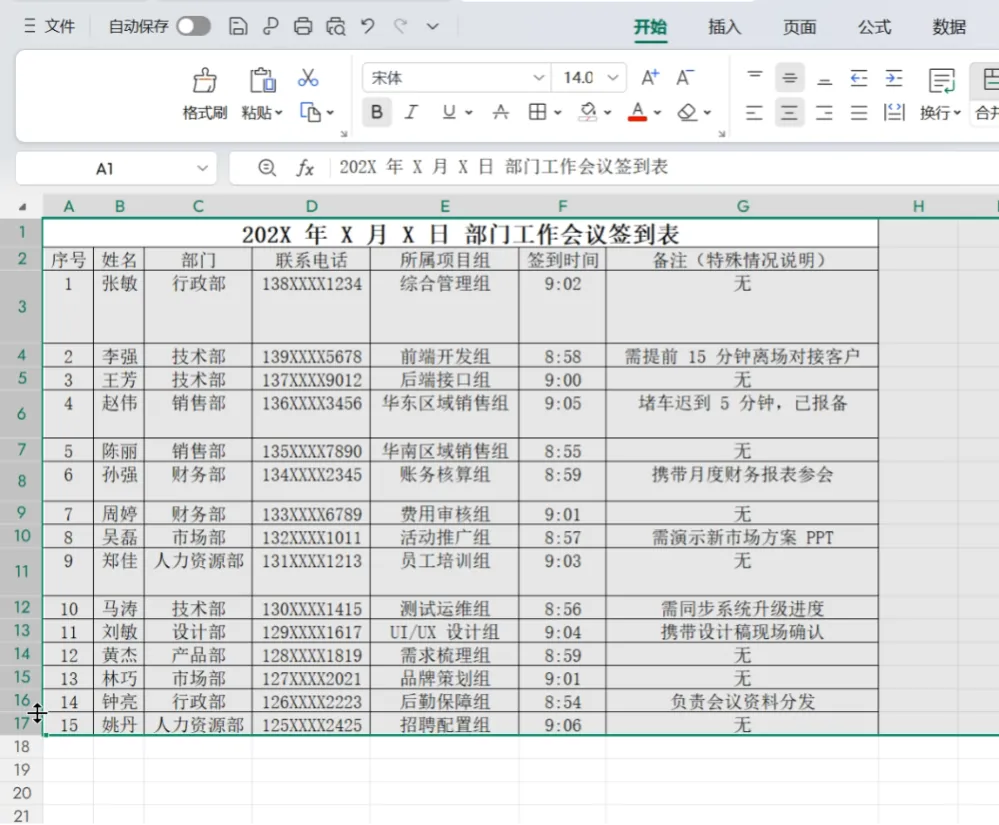Switch to the 数据 tab
The image size is (999, 825).
[949, 27]
